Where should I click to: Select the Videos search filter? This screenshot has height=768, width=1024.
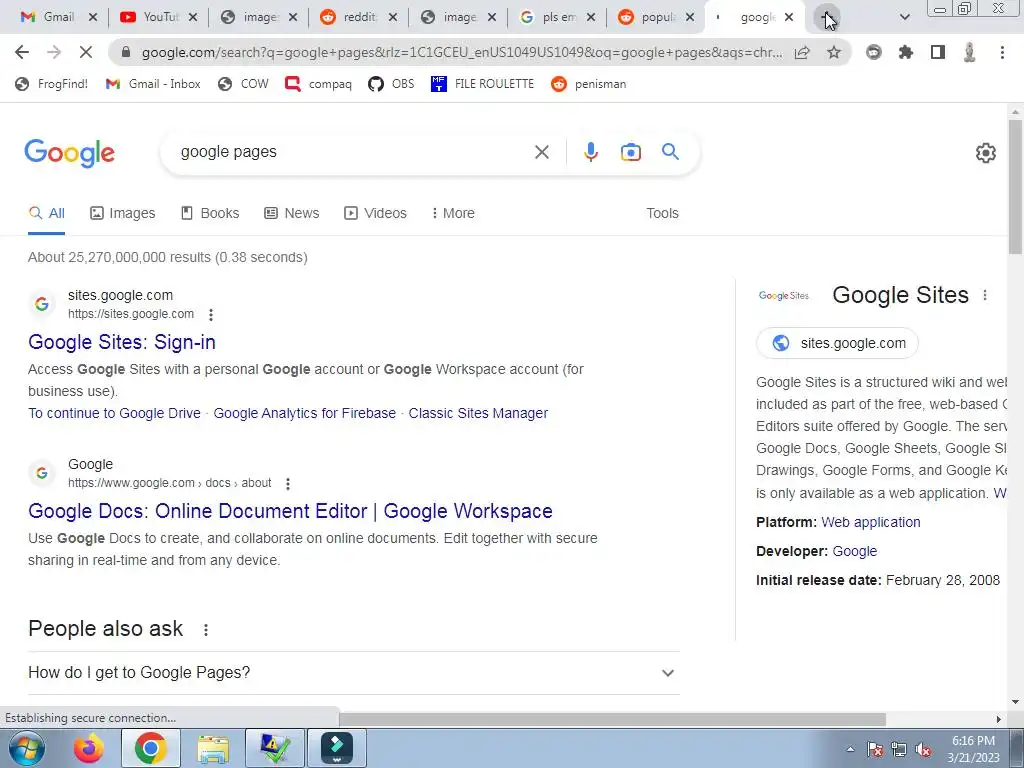[x=376, y=213]
